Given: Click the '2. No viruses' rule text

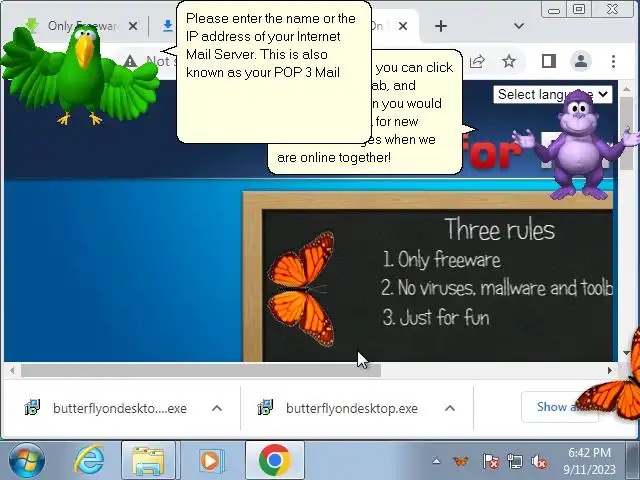Looking at the screenshot, I should pos(497,288).
